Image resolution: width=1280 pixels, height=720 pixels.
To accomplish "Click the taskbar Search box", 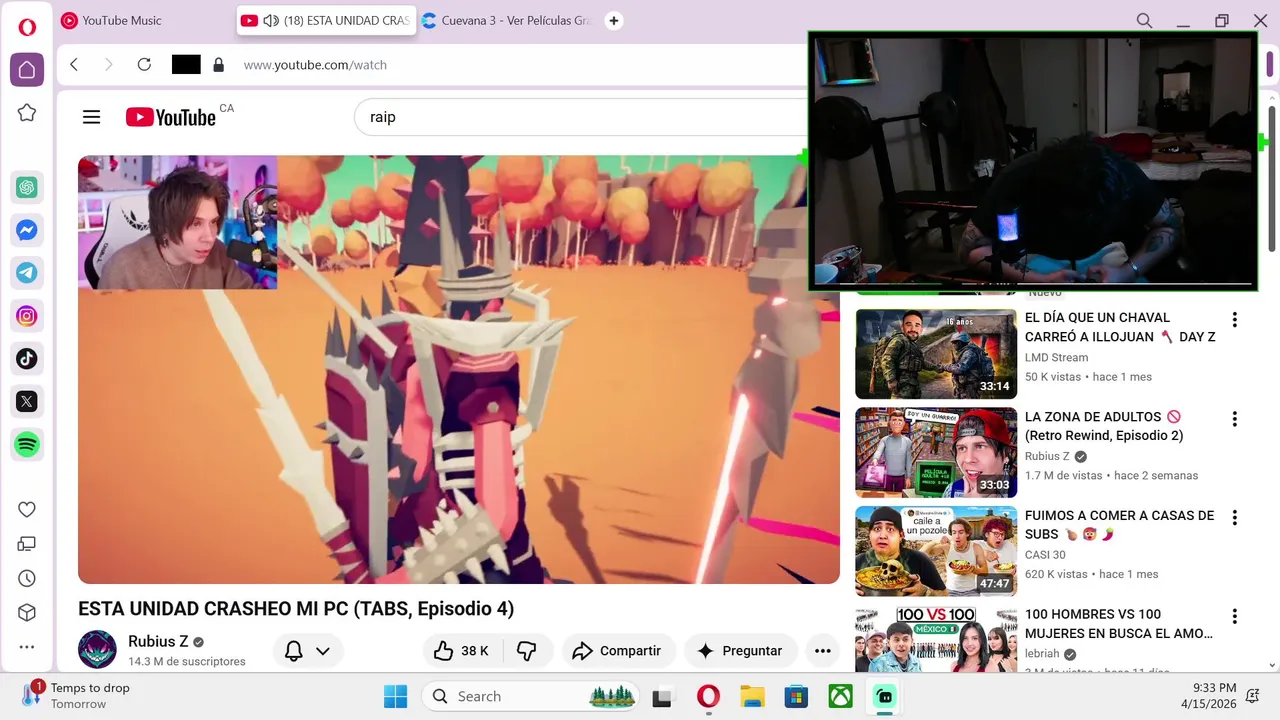I will pyautogui.click(x=529, y=696).
